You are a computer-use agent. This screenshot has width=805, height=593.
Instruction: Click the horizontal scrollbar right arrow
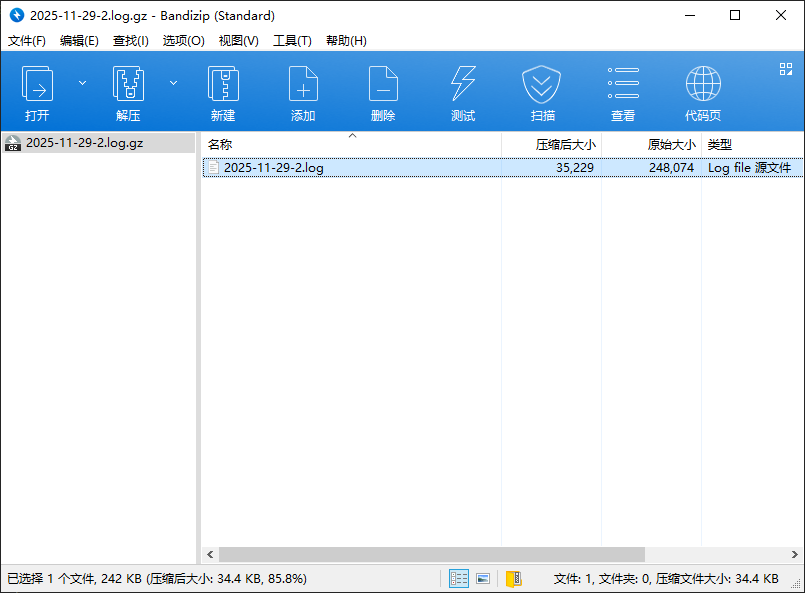coord(795,554)
